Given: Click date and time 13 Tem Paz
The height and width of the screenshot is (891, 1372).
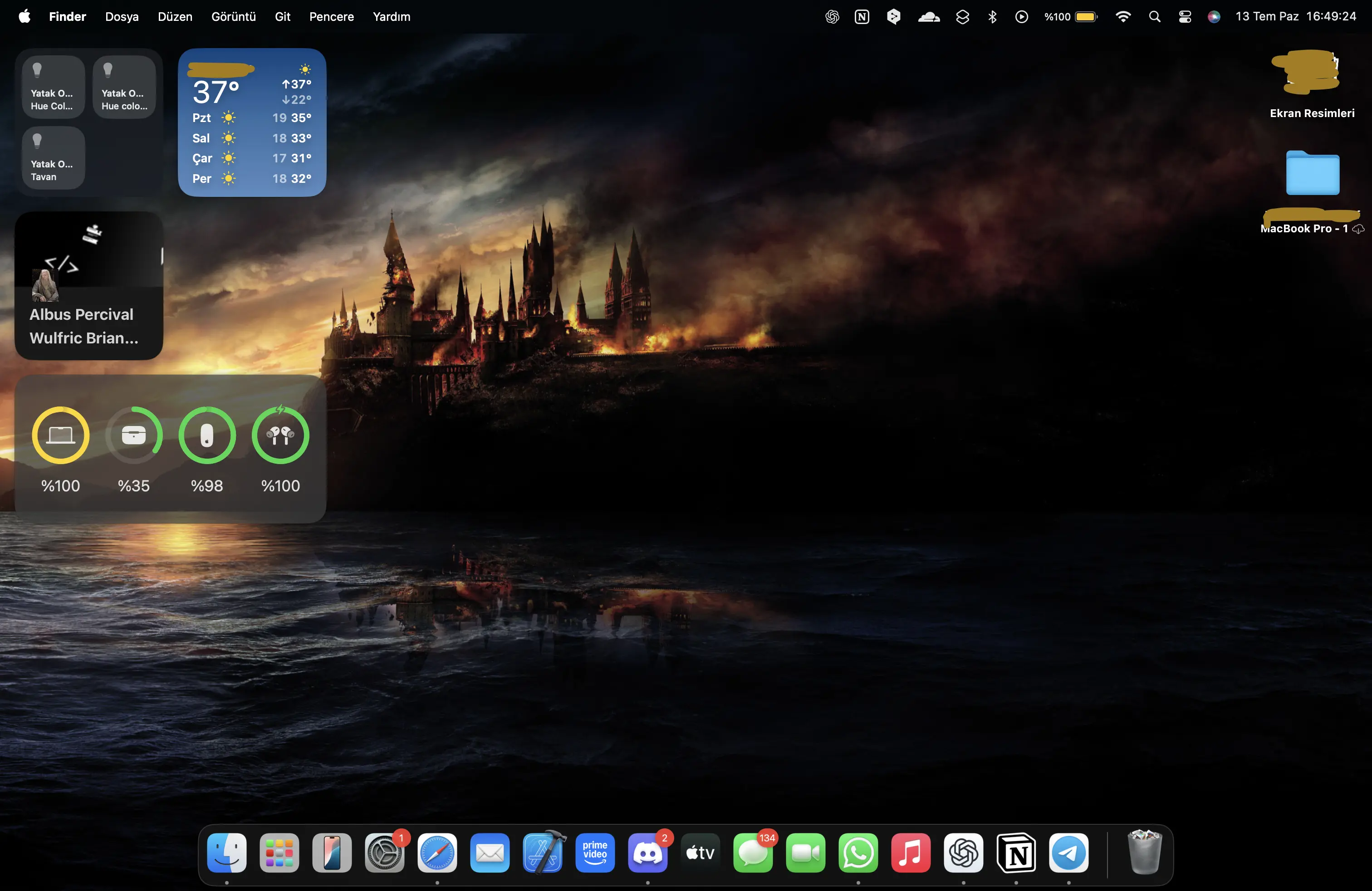Looking at the screenshot, I should pyautogui.click(x=1295, y=17).
